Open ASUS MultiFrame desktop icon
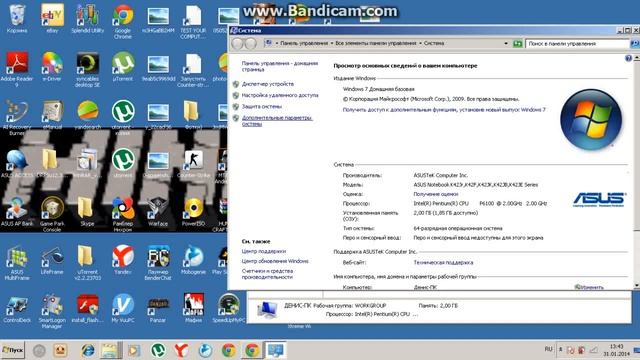 pyautogui.click(x=17, y=262)
